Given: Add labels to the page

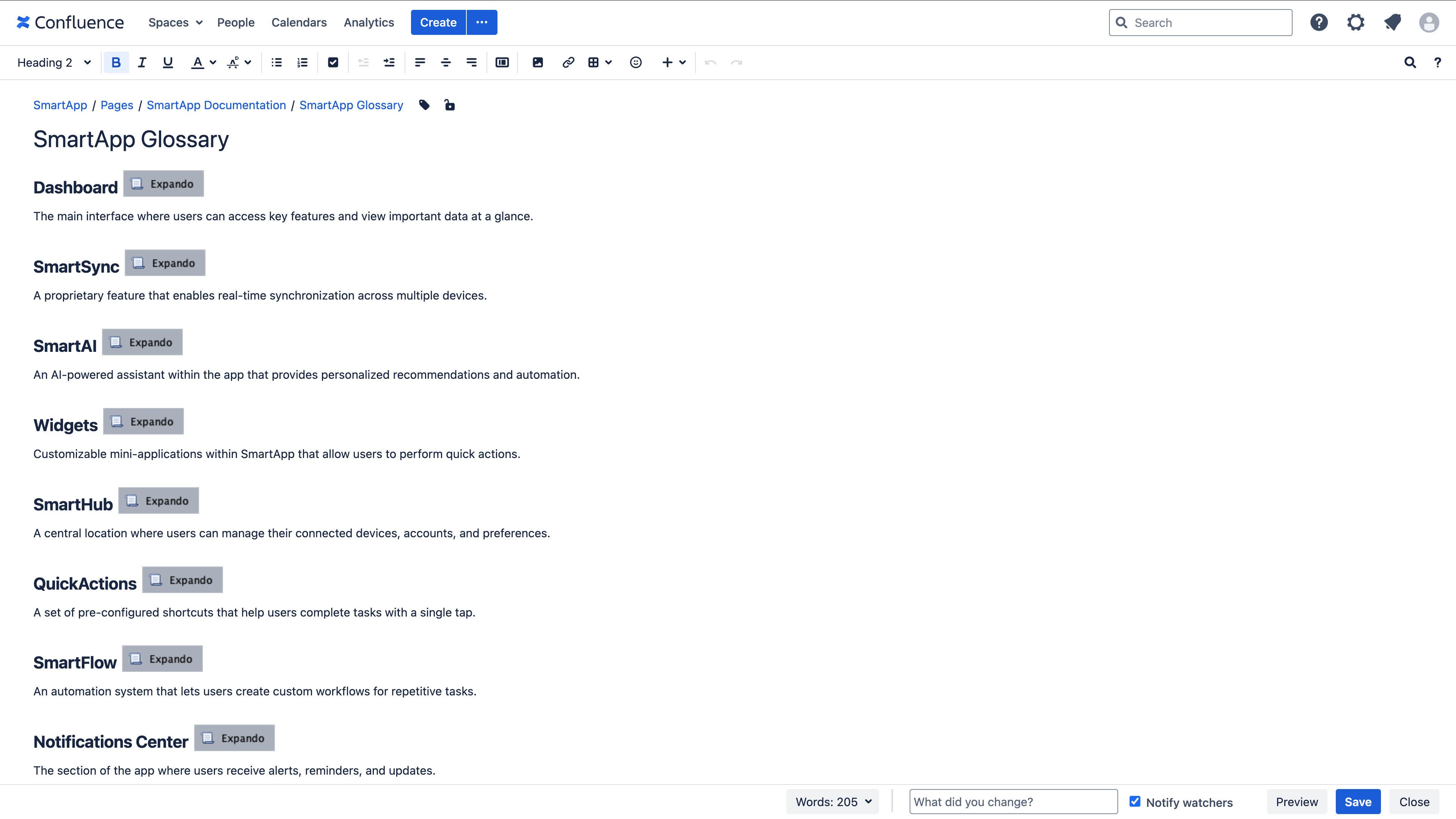Looking at the screenshot, I should click(x=424, y=105).
